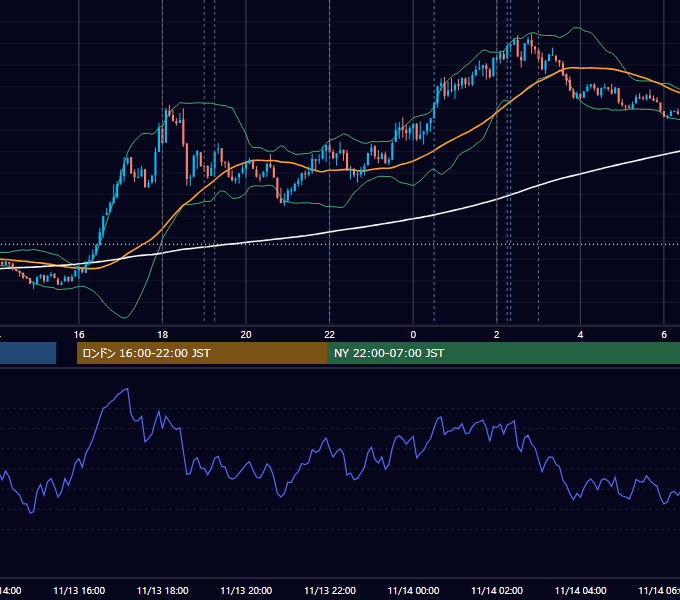680x600 pixels.
Task: Select the ロンドン 16:00-22:00 JST session bar
Action: pos(202,353)
